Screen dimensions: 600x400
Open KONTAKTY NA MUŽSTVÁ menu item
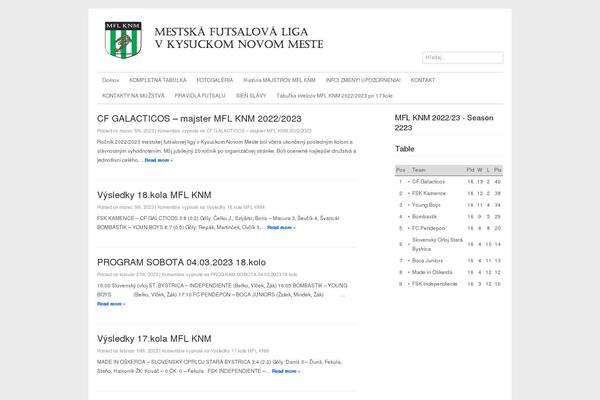point(133,96)
